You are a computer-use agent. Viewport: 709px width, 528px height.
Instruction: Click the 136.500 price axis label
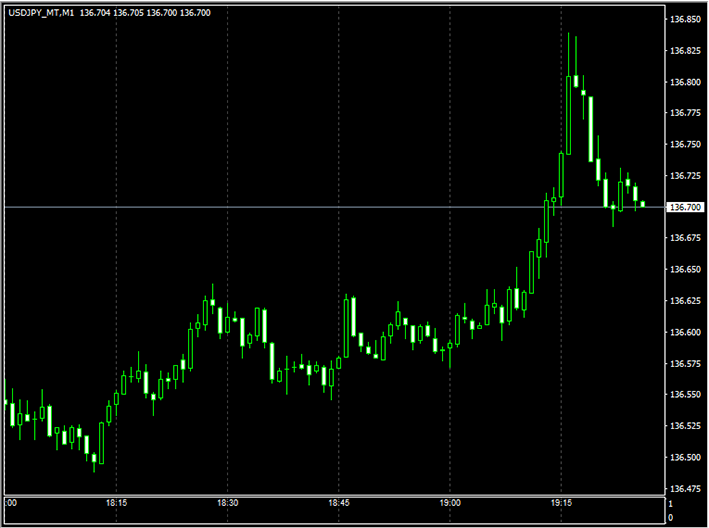tap(685, 457)
